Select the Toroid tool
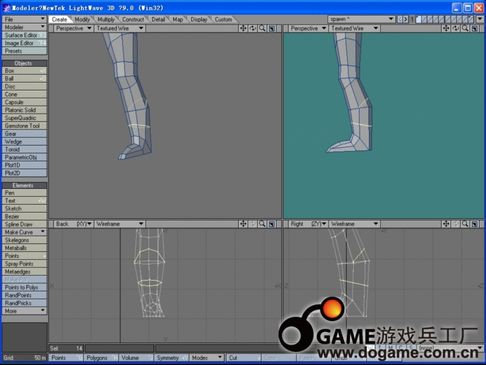The height and width of the screenshot is (365, 486). tap(24, 149)
